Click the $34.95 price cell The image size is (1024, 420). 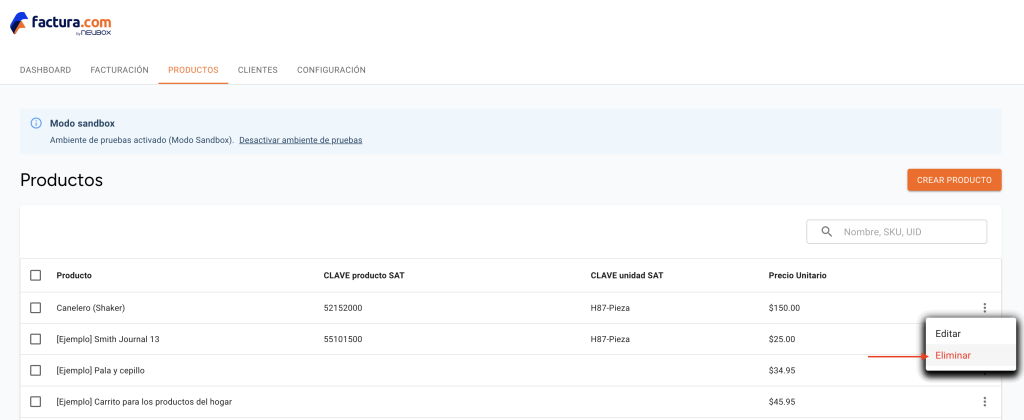tap(782, 370)
